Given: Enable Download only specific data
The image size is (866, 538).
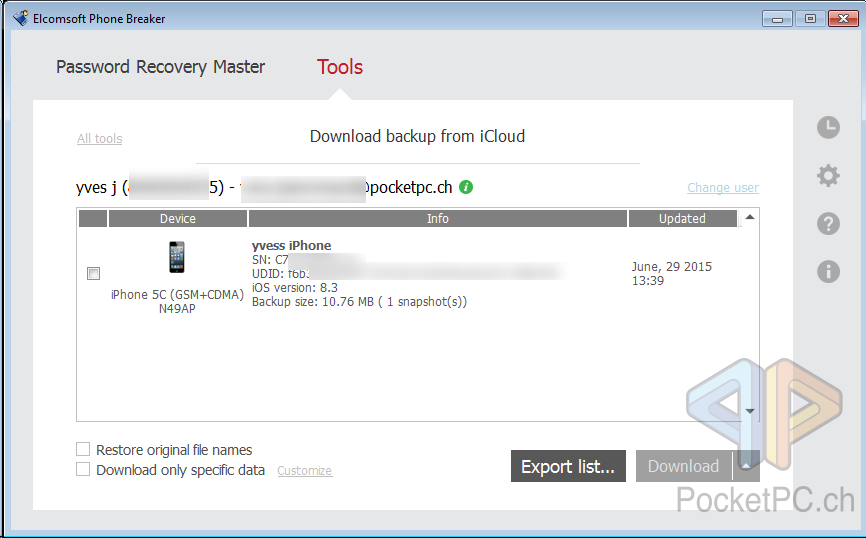Looking at the screenshot, I should pyautogui.click(x=83, y=470).
